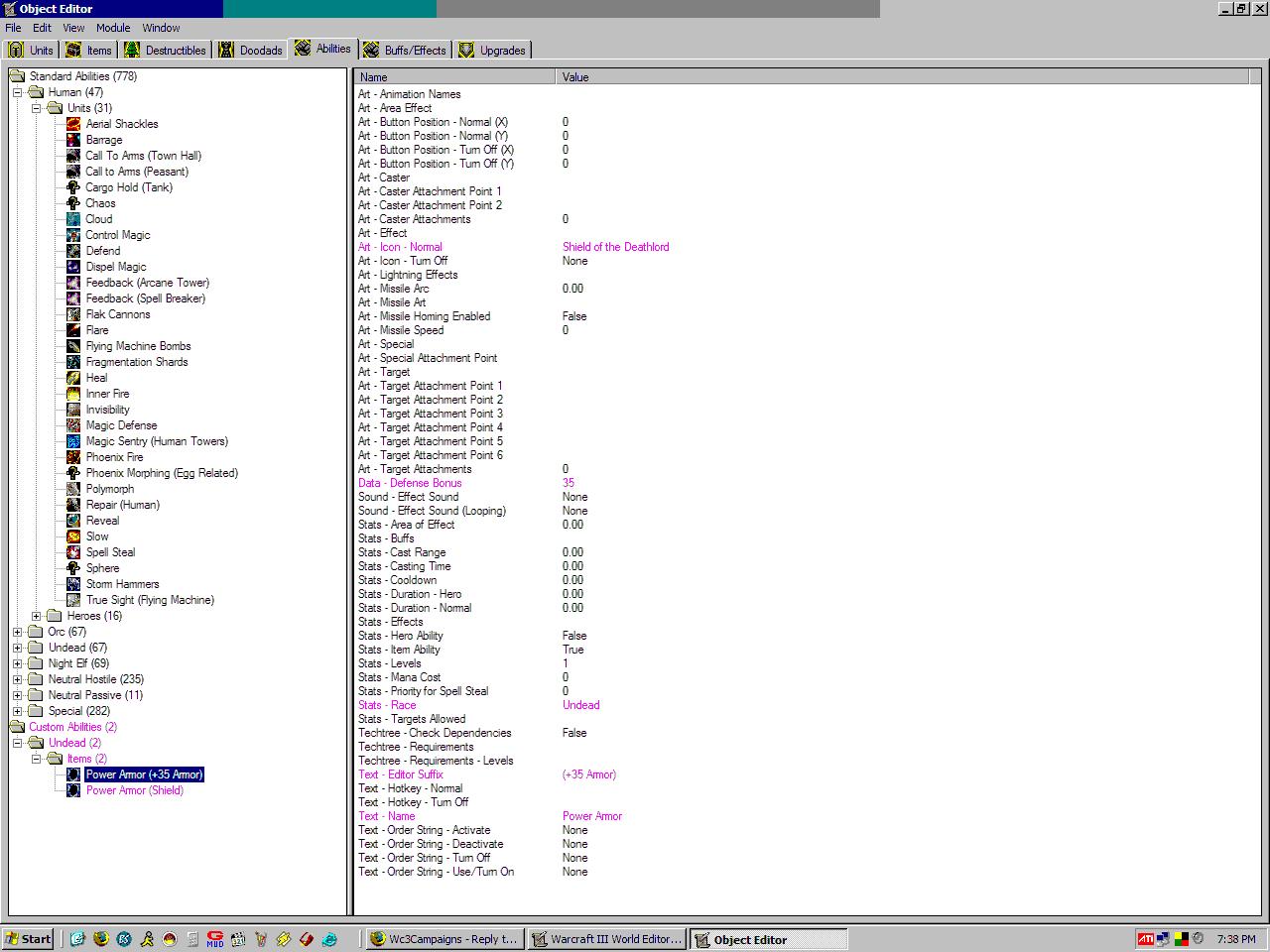The image size is (1270, 952).
Task: Click the Dispel Magic icon
Action: tap(73, 267)
